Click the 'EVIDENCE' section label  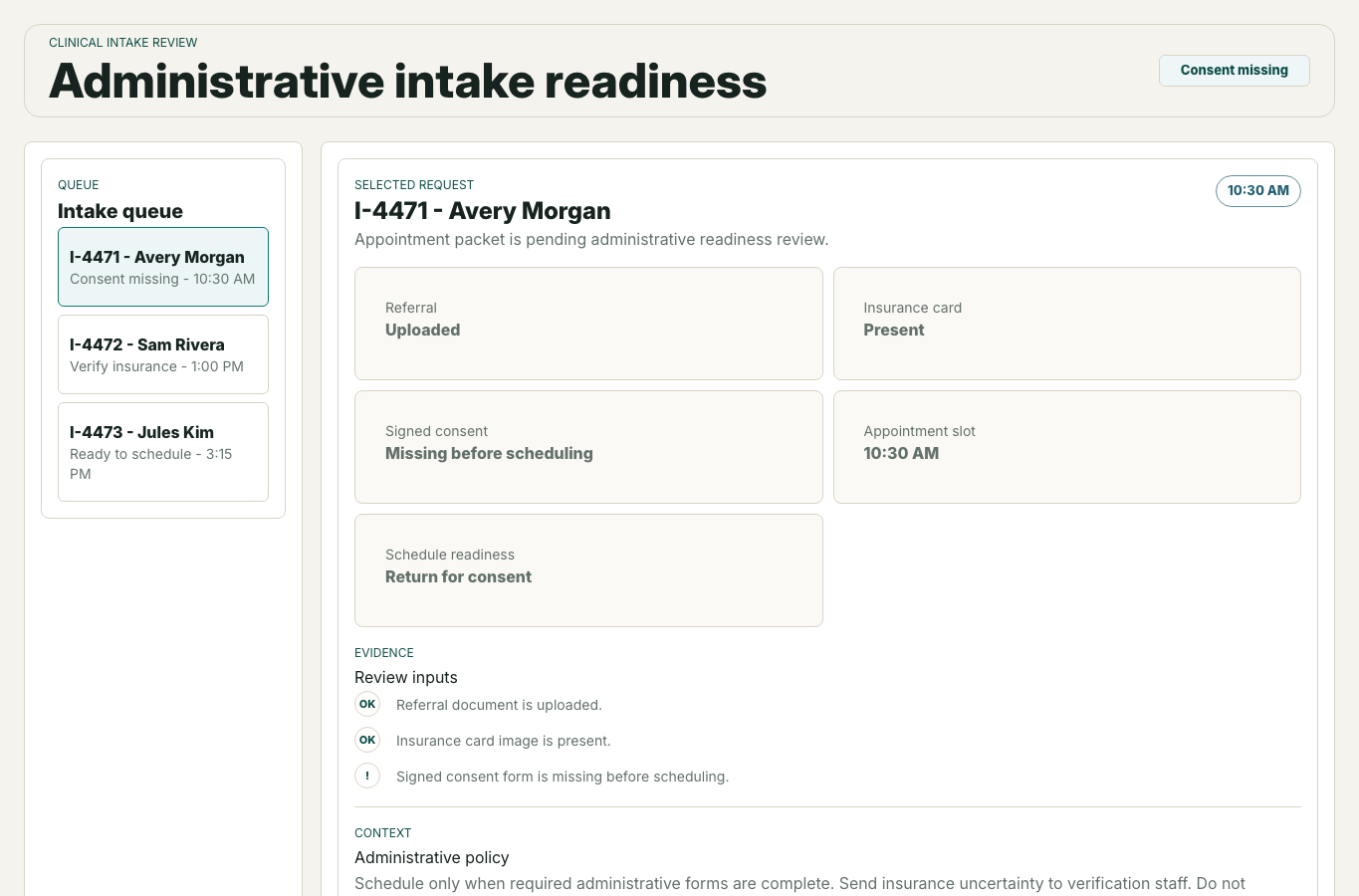(x=384, y=653)
